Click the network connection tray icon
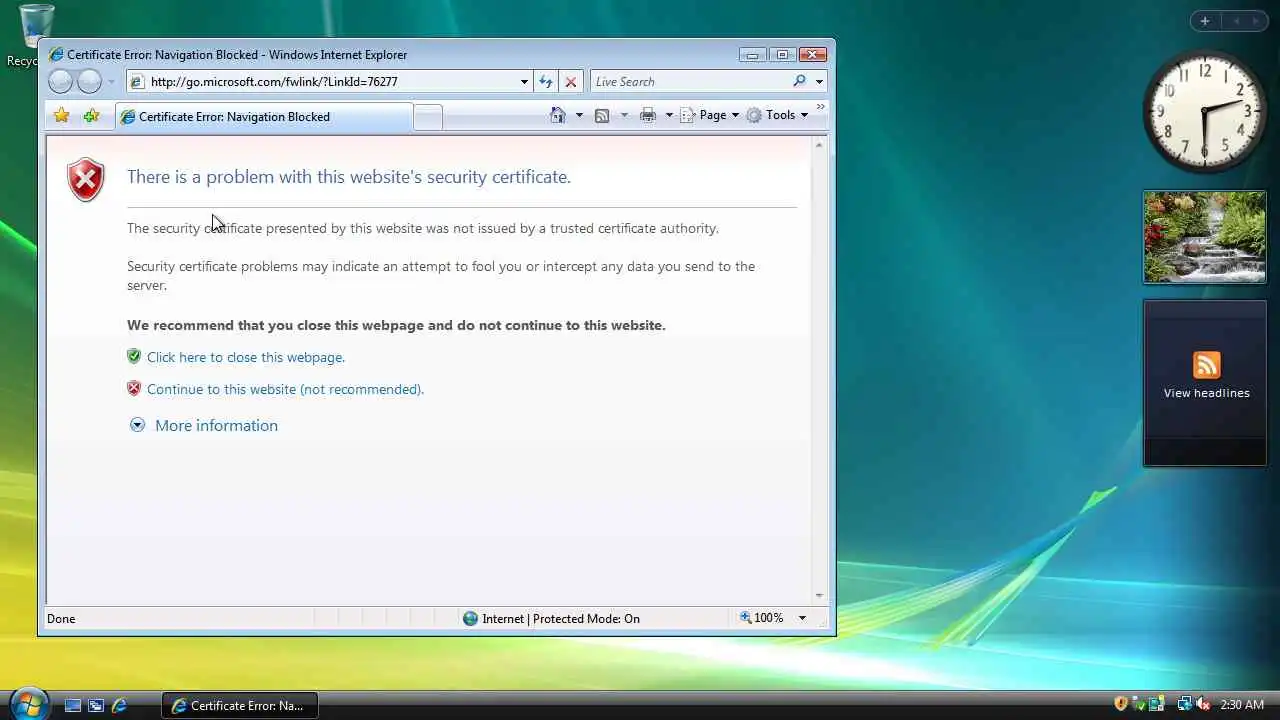 (1185, 704)
